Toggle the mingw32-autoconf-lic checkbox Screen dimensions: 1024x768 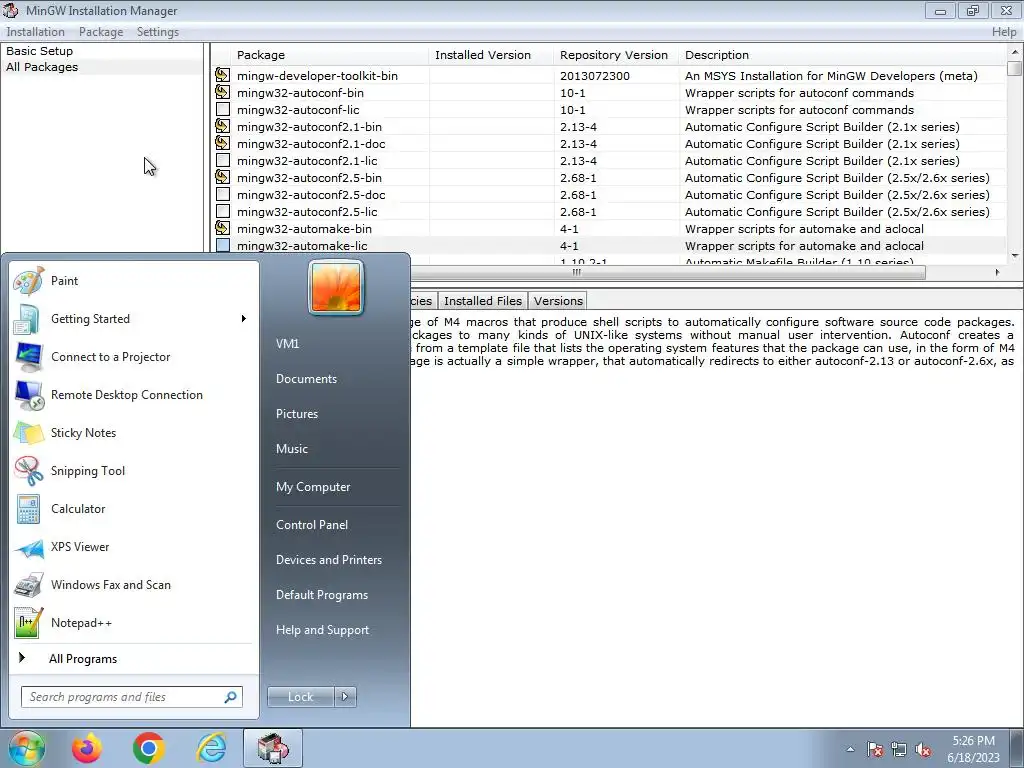click(x=223, y=109)
